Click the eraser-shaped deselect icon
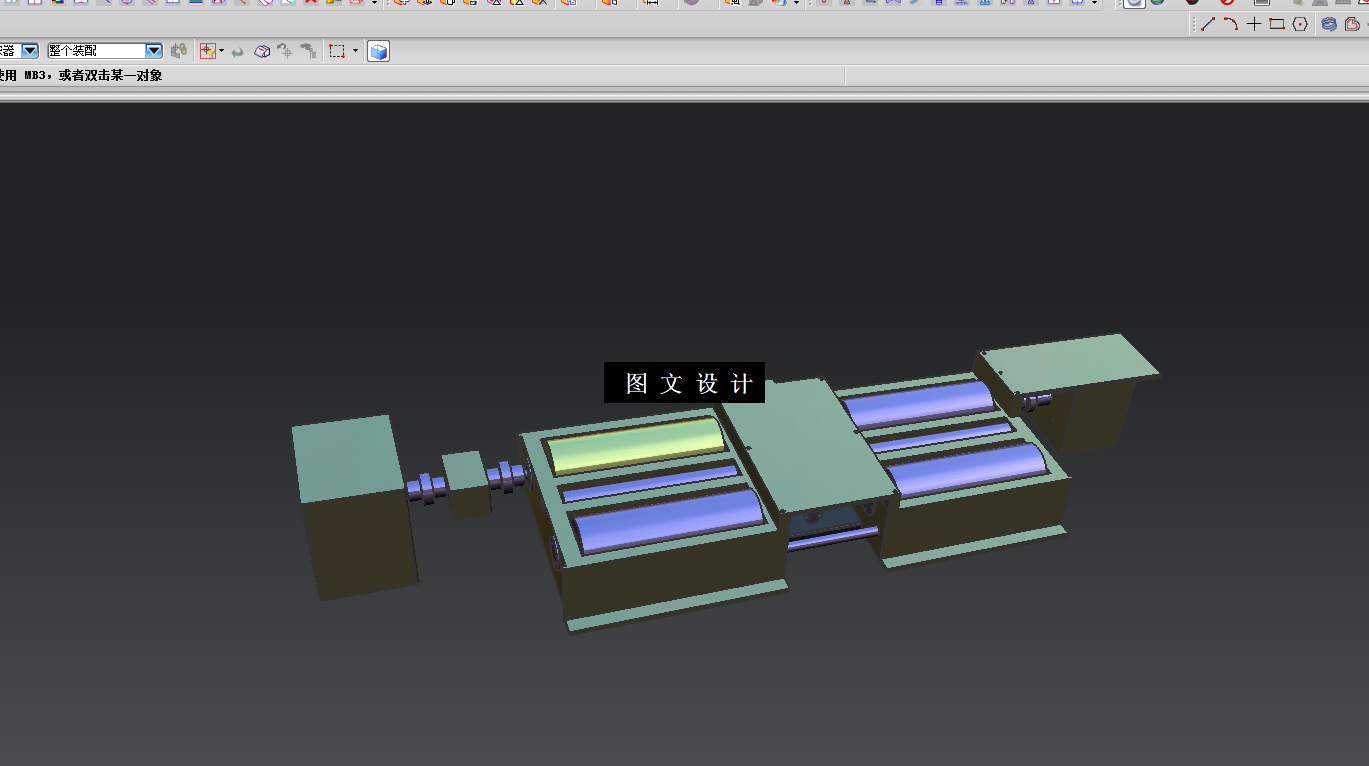 [262, 51]
